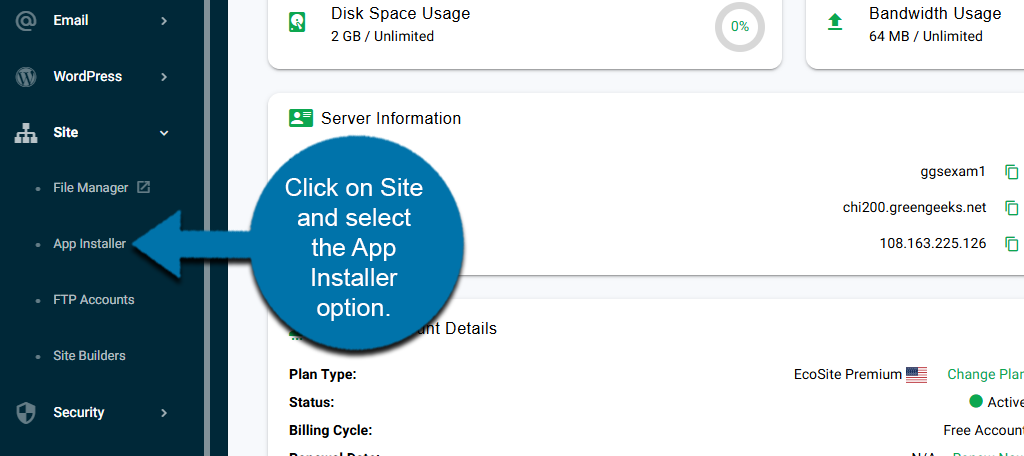1024x456 pixels.
Task: Open Site Builders under Site
Action: tap(89, 356)
